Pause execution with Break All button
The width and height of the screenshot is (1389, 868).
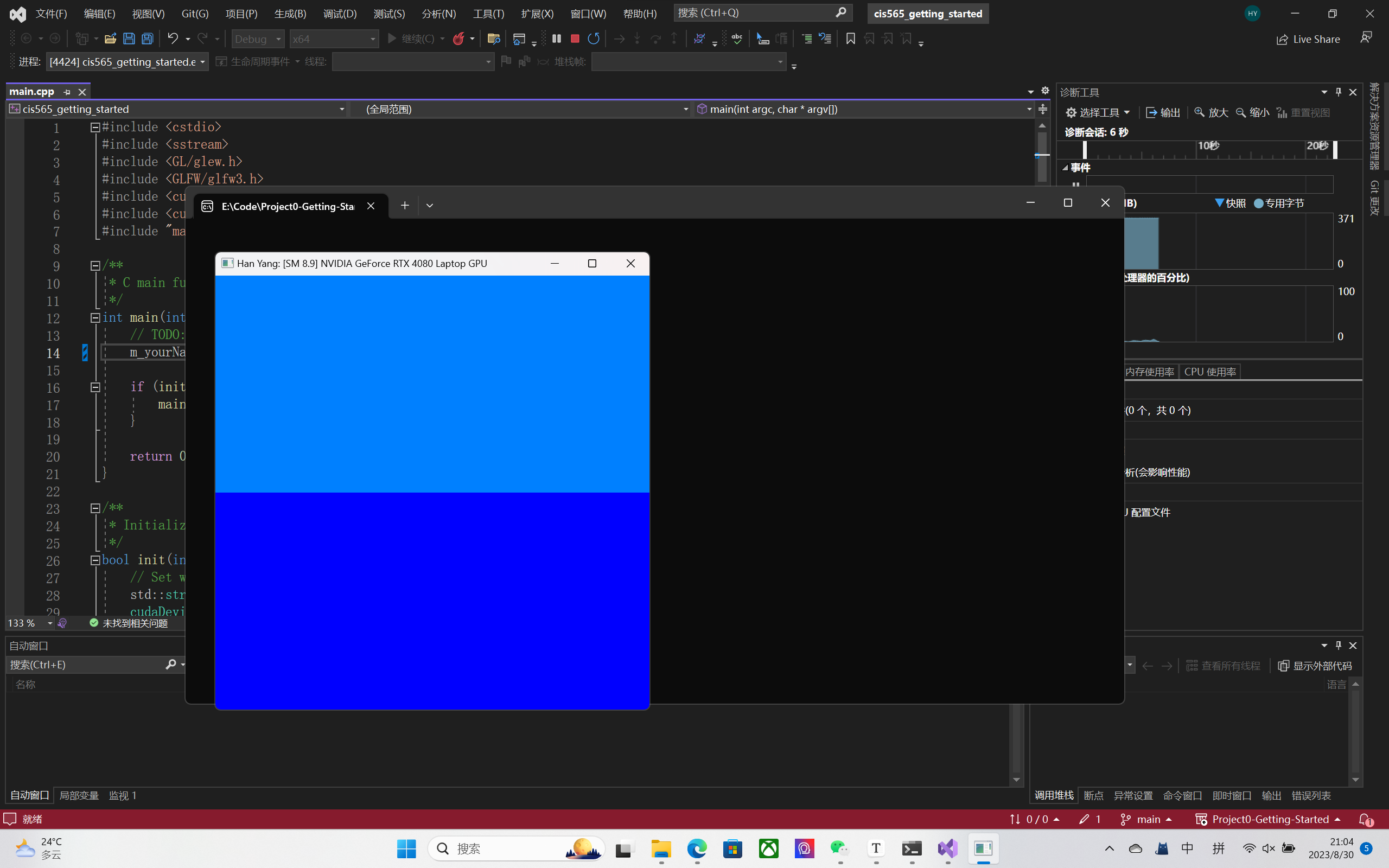556,39
